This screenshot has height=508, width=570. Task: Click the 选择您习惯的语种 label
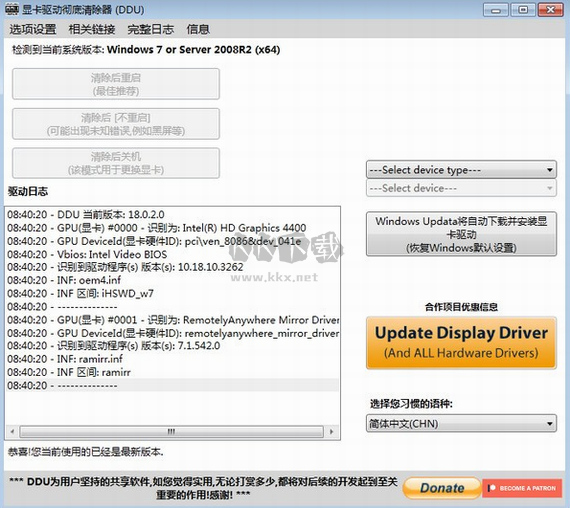pos(411,403)
